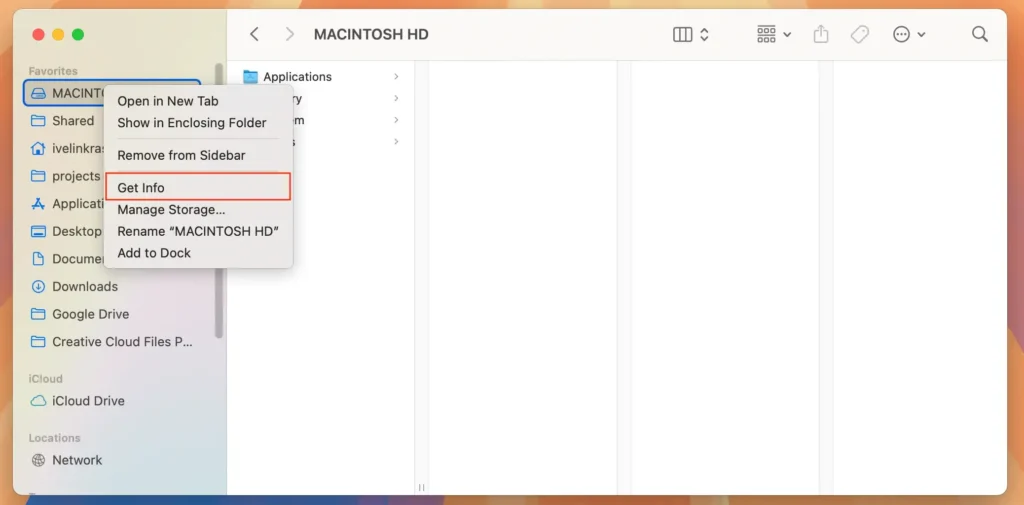
Task: Click the Applications sidebar icon
Action: pyautogui.click(x=39, y=204)
